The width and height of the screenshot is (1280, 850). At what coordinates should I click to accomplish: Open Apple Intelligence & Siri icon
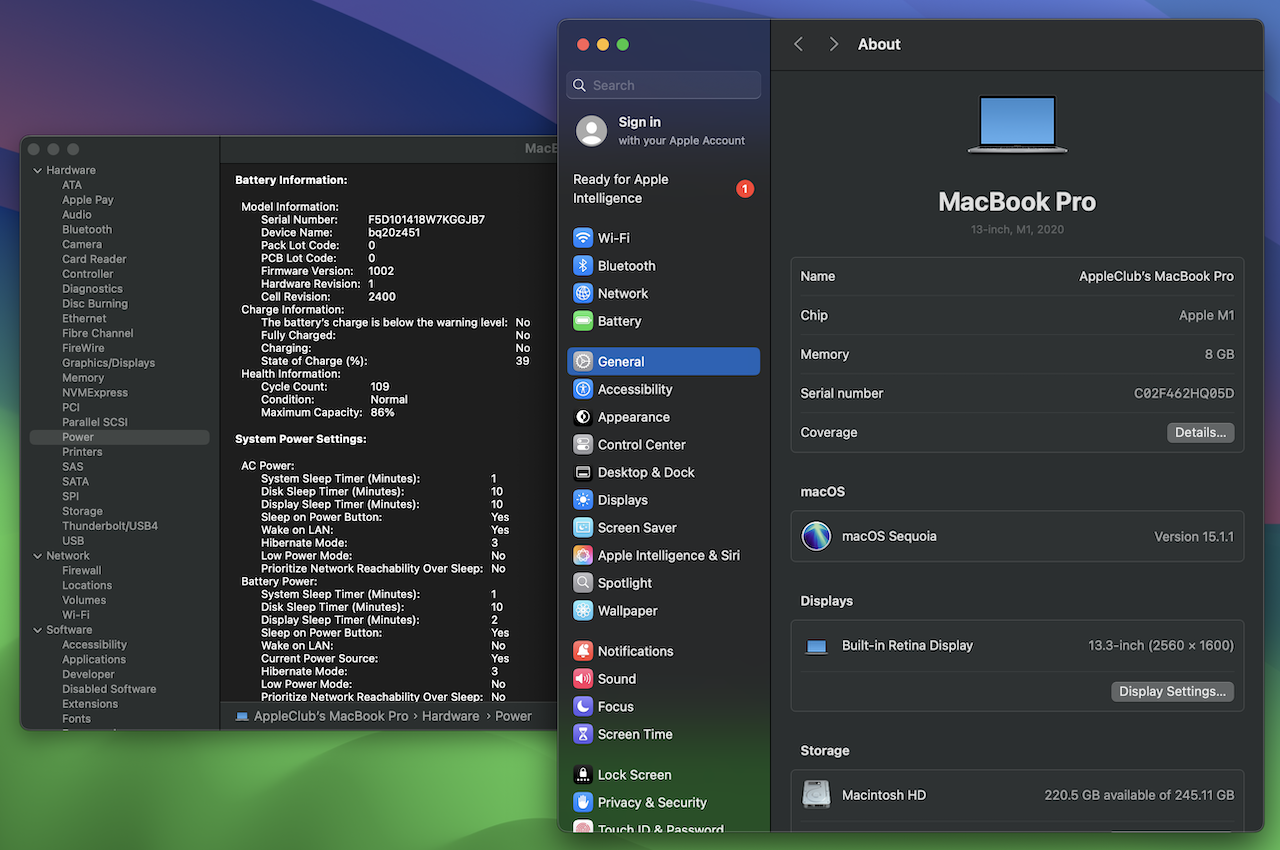tap(583, 555)
